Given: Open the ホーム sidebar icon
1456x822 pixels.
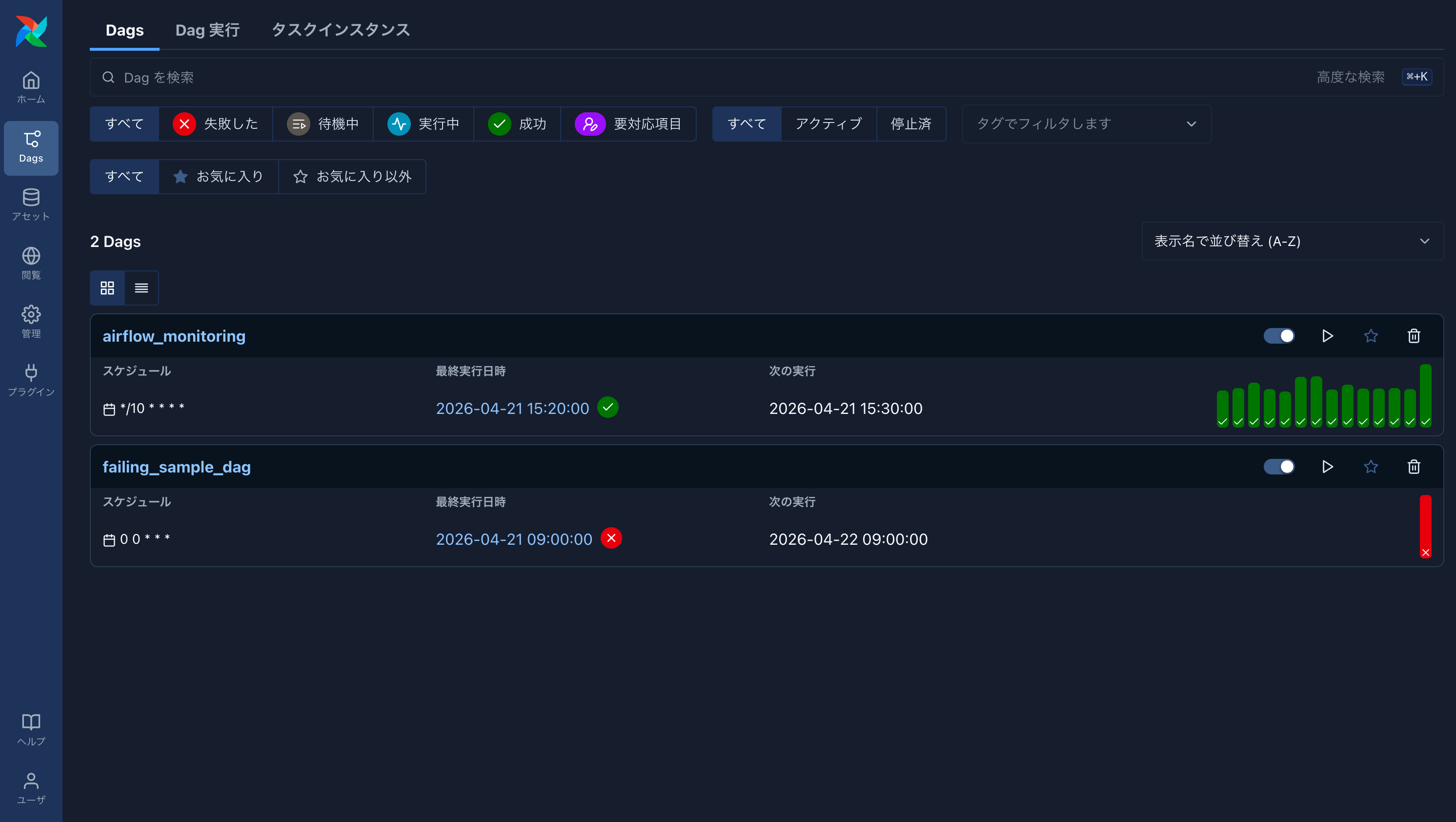Looking at the screenshot, I should pyautogui.click(x=31, y=86).
